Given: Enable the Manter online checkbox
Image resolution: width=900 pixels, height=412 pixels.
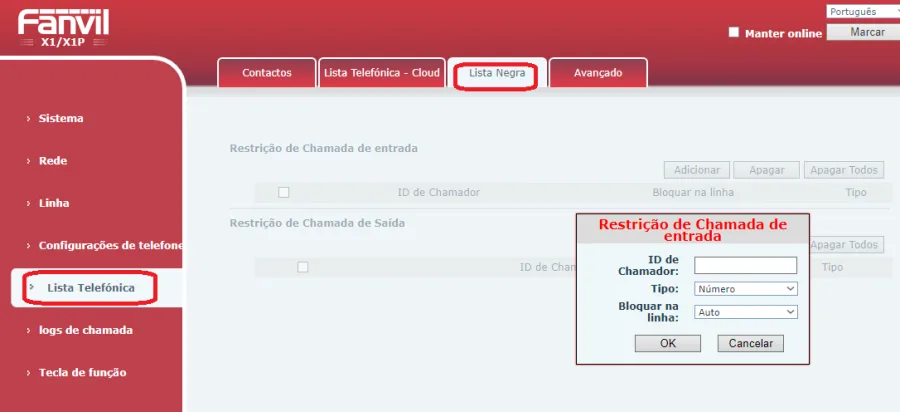Looking at the screenshot, I should point(734,32).
